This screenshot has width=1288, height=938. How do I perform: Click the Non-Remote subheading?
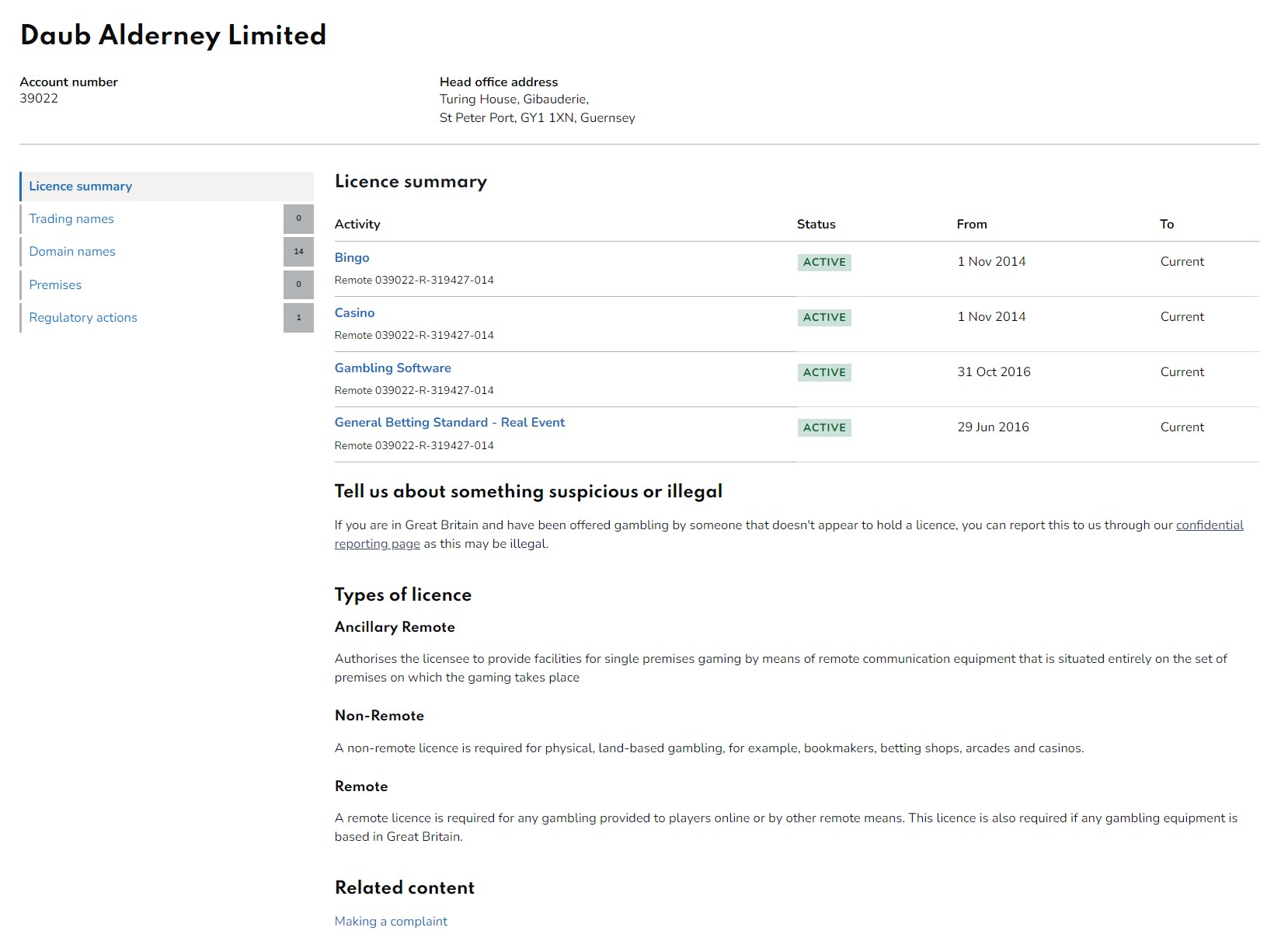pos(379,716)
